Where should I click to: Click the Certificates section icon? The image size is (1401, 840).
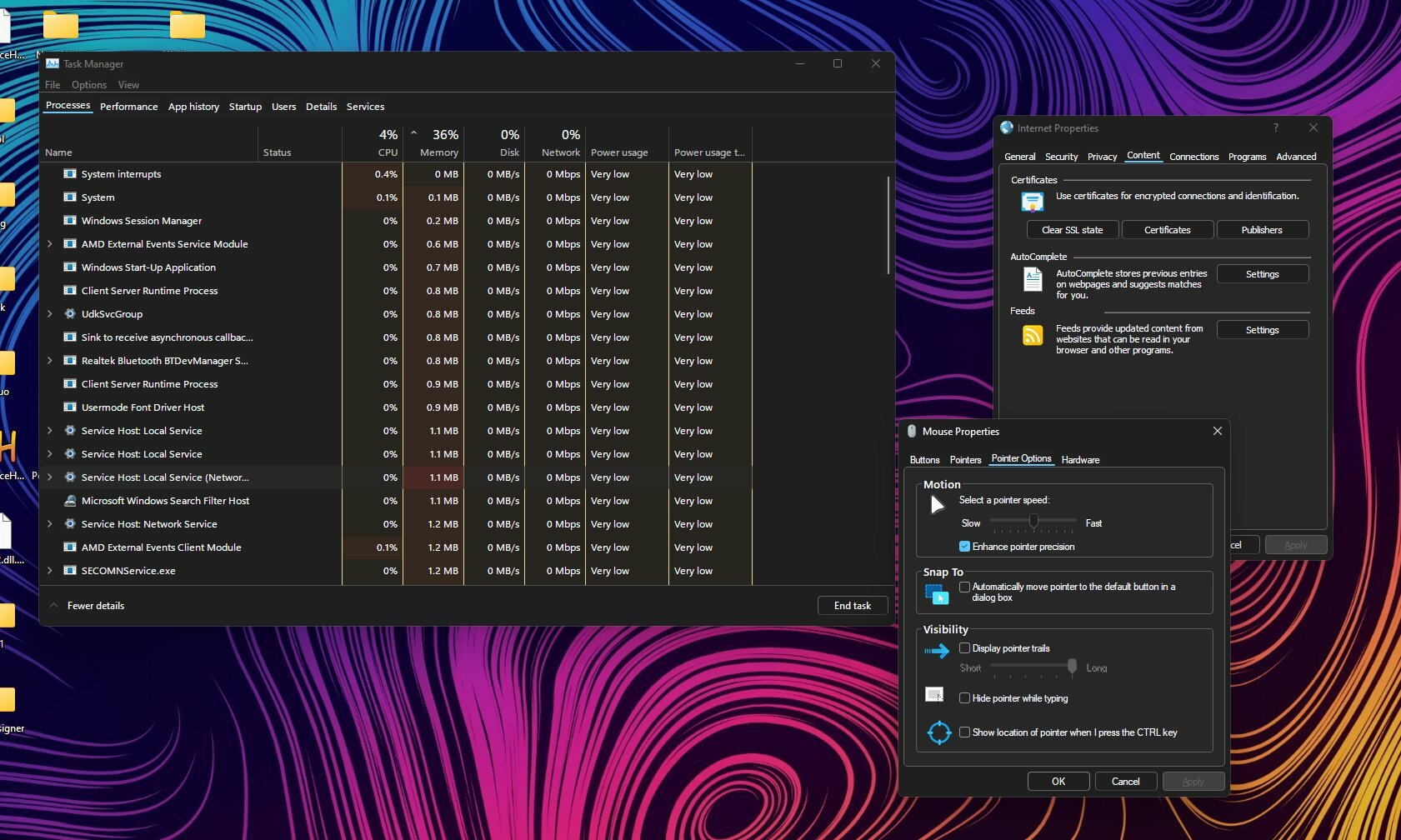1033,202
